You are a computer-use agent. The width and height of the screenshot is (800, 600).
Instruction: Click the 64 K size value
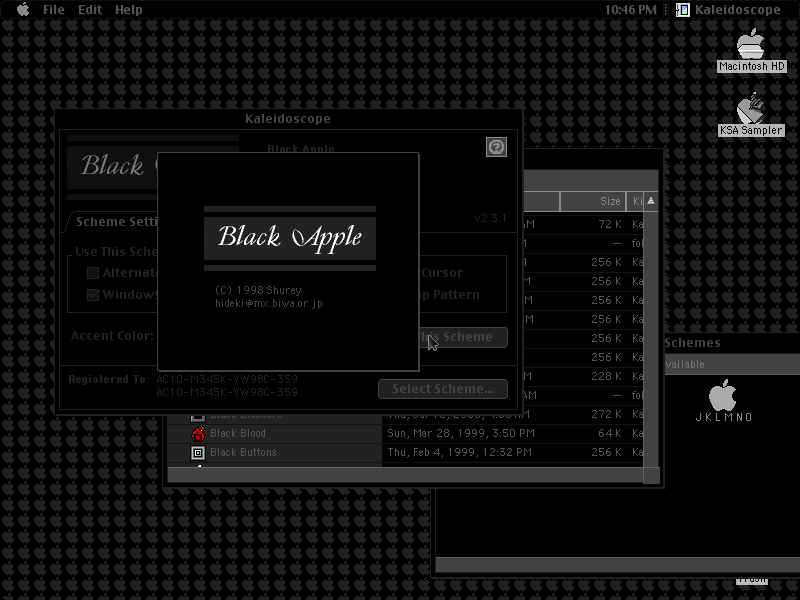pyautogui.click(x=610, y=434)
